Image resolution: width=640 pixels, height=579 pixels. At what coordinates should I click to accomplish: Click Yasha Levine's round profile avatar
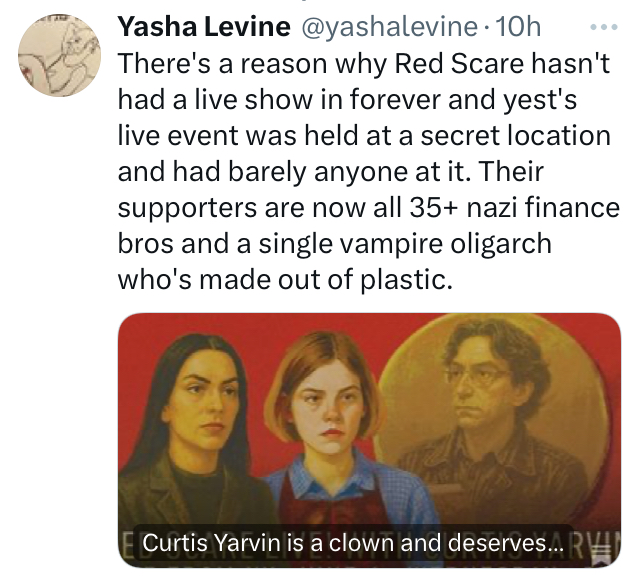click(59, 55)
